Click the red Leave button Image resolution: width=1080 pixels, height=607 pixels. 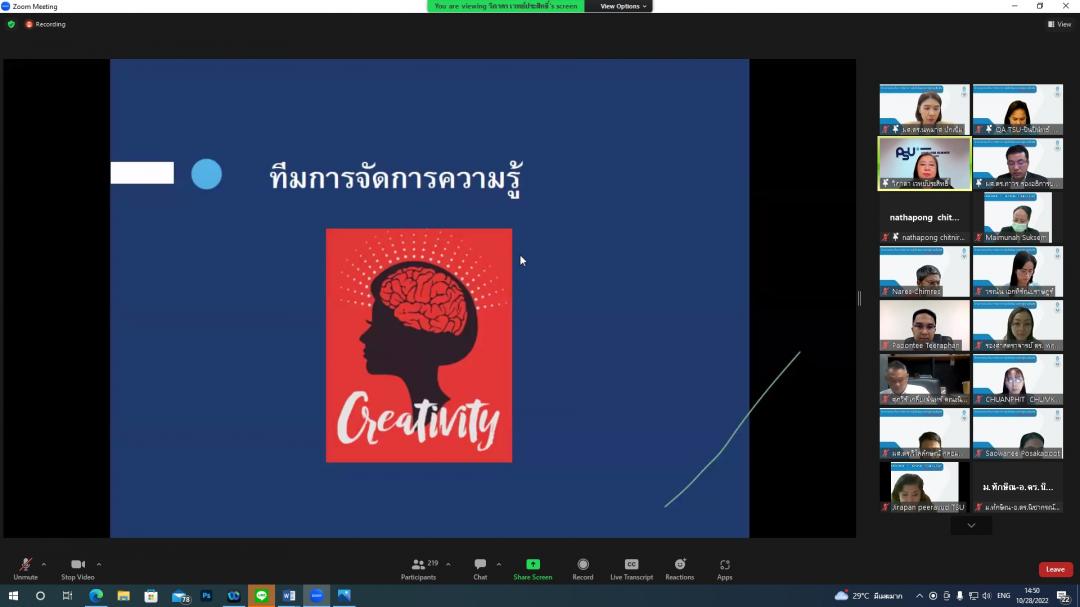(1055, 569)
